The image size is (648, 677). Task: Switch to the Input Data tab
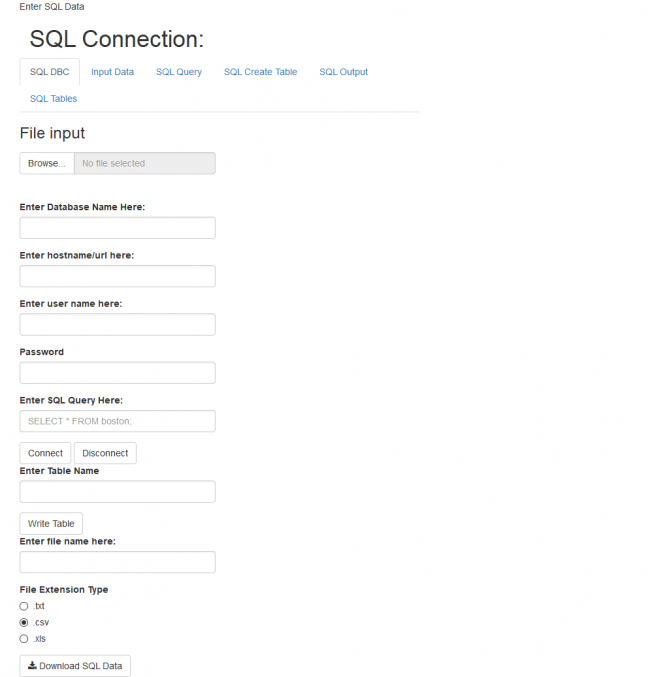coord(112,72)
